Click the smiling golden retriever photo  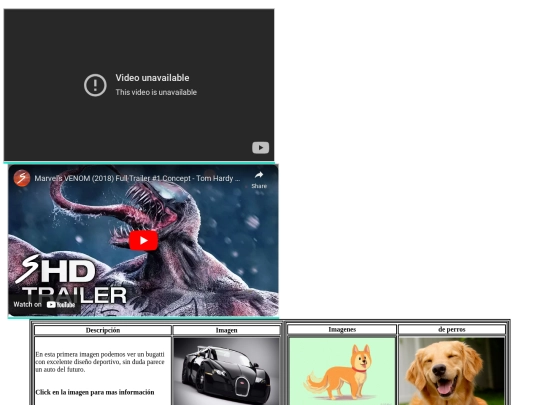pos(451,371)
